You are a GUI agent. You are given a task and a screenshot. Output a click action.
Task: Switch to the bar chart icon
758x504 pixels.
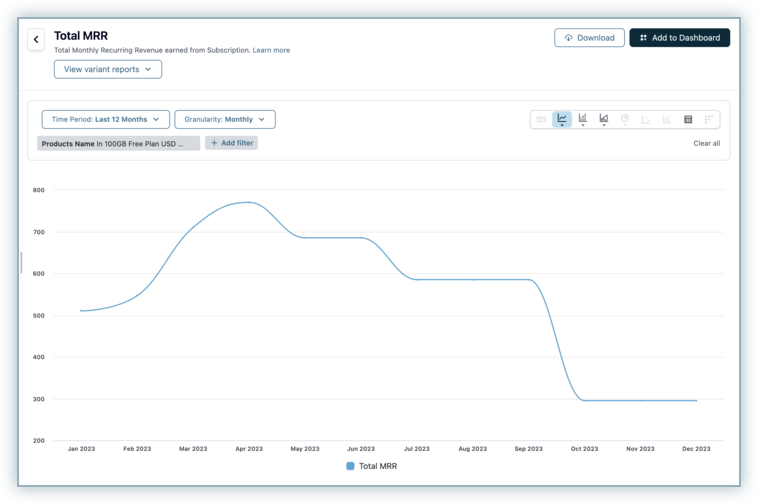coord(583,119)
